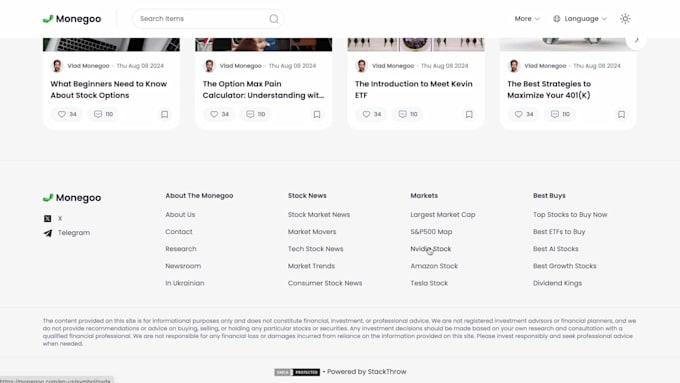This screenshot has width=680, height=383.
Task: Toggle the light/dark theme sun icon
Action: click(x=625, y=19)
